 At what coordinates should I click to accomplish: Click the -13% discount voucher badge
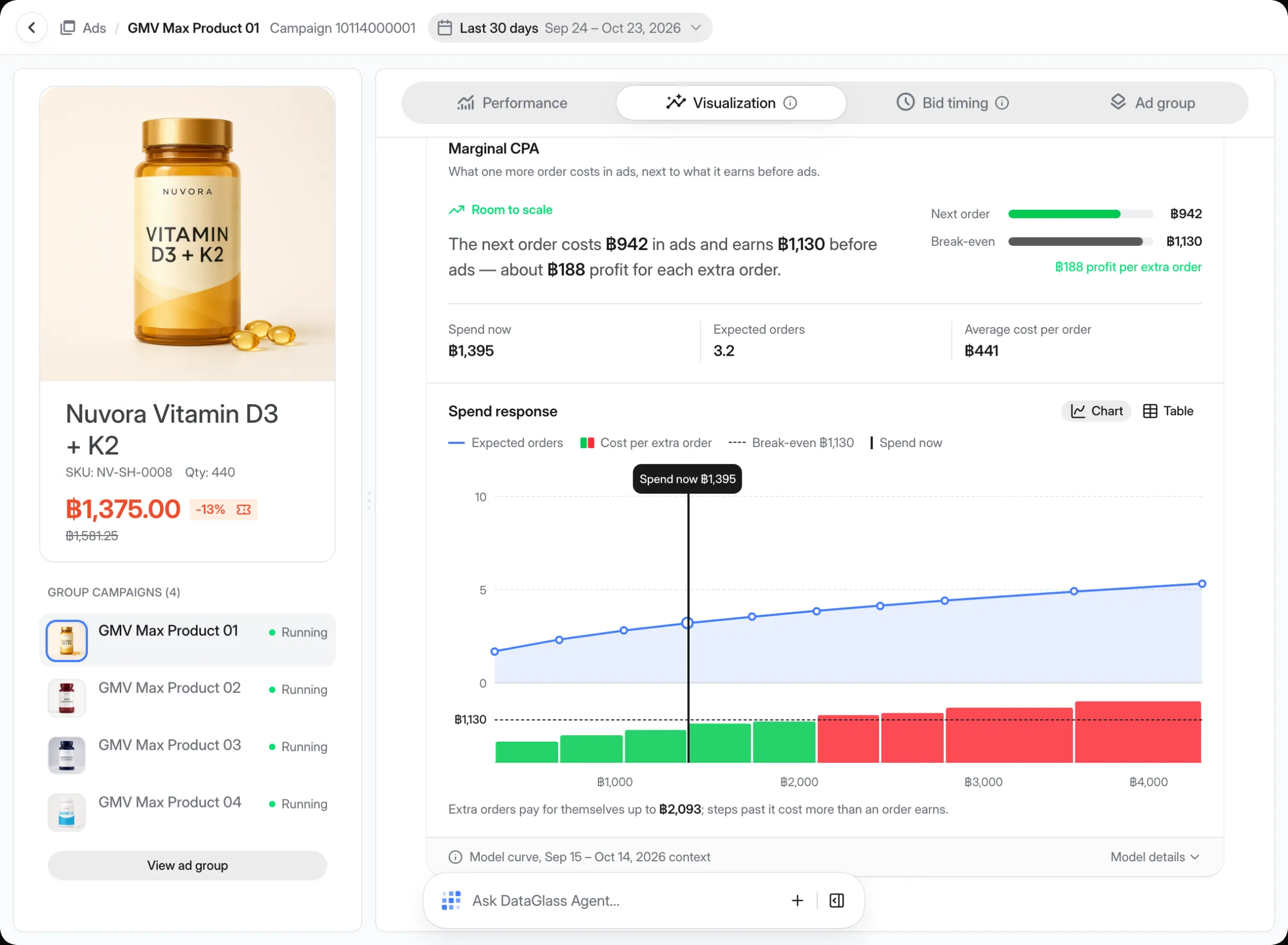pyautogui.click(x=224, y=510)
